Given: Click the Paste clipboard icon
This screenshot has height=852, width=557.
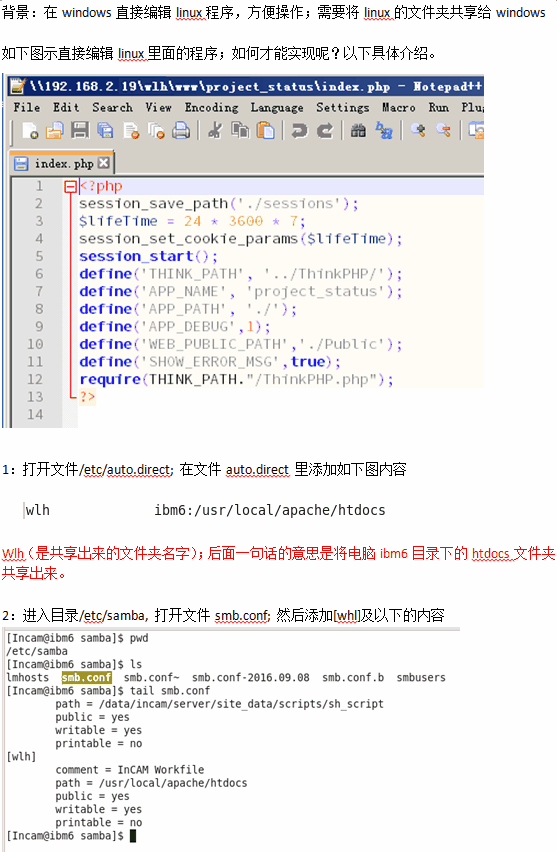Looking at the screenshot, I should 265,131.
